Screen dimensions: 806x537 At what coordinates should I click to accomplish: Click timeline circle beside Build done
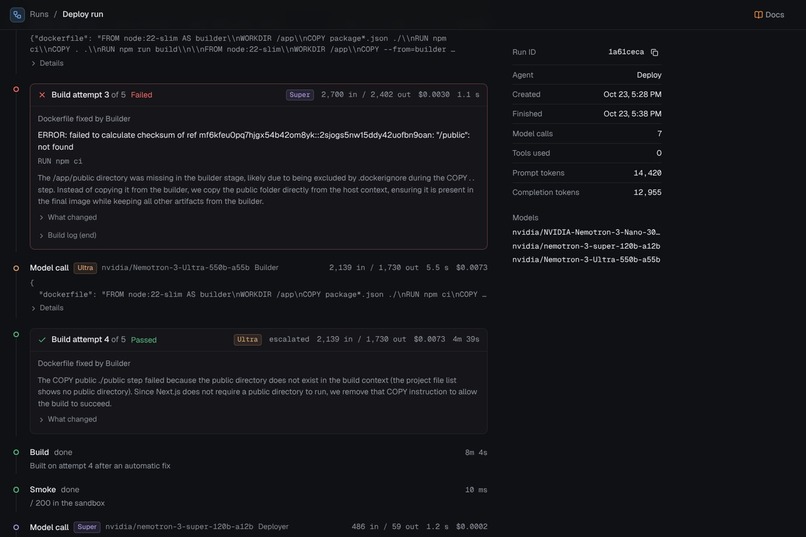(16, 453)
